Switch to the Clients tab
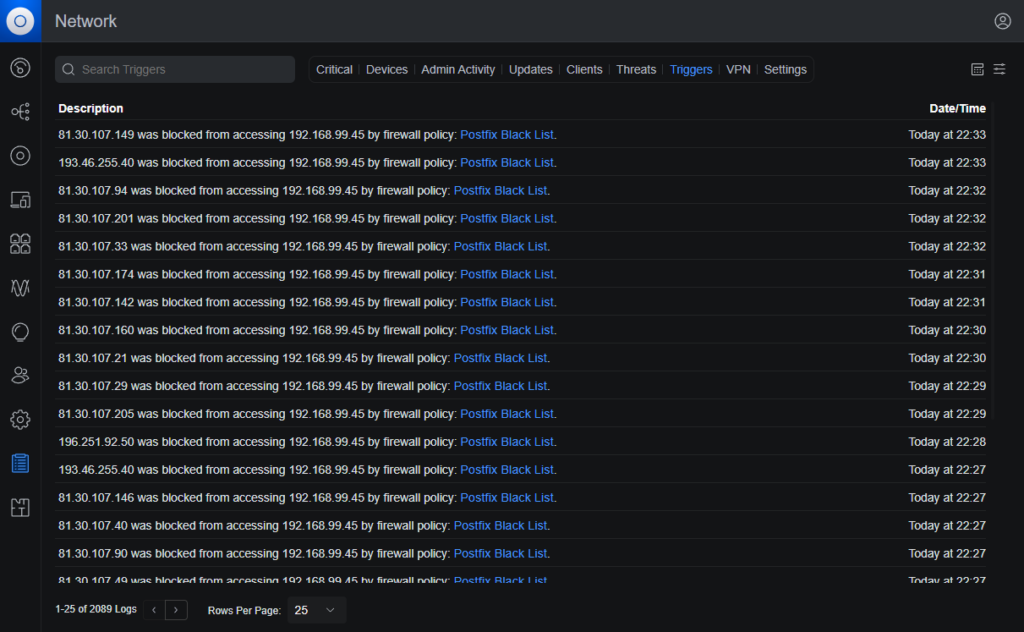Image resolution: width=1024 pixels, height=632 pixels. tap(584, 69)
